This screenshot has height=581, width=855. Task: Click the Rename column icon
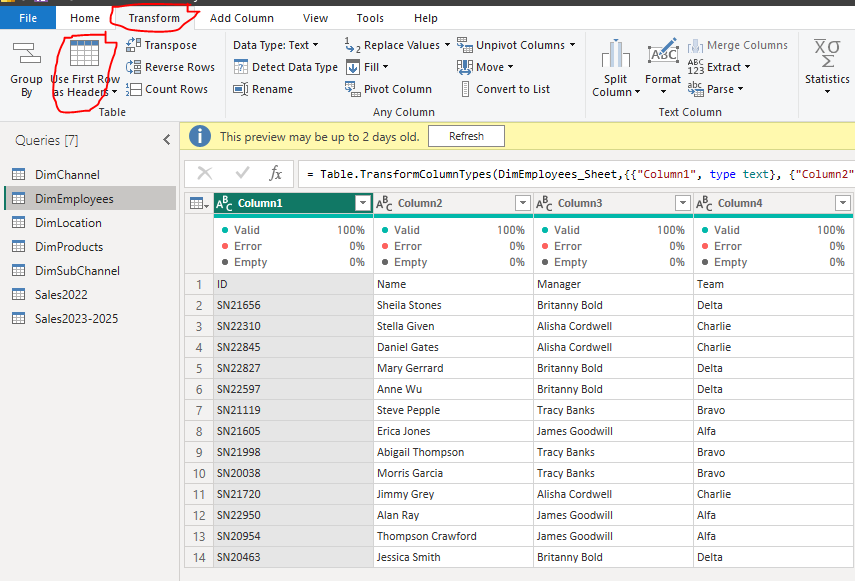click(x=240, y=89)
